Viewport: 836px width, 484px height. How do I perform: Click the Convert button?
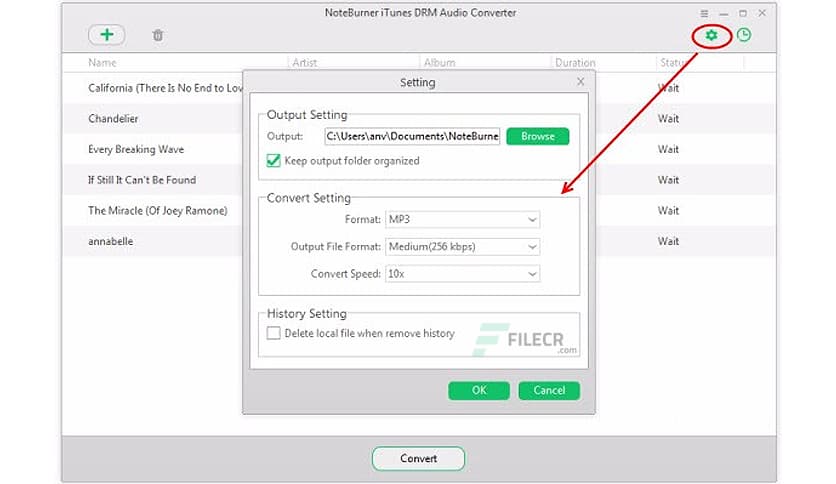point(419,458)
